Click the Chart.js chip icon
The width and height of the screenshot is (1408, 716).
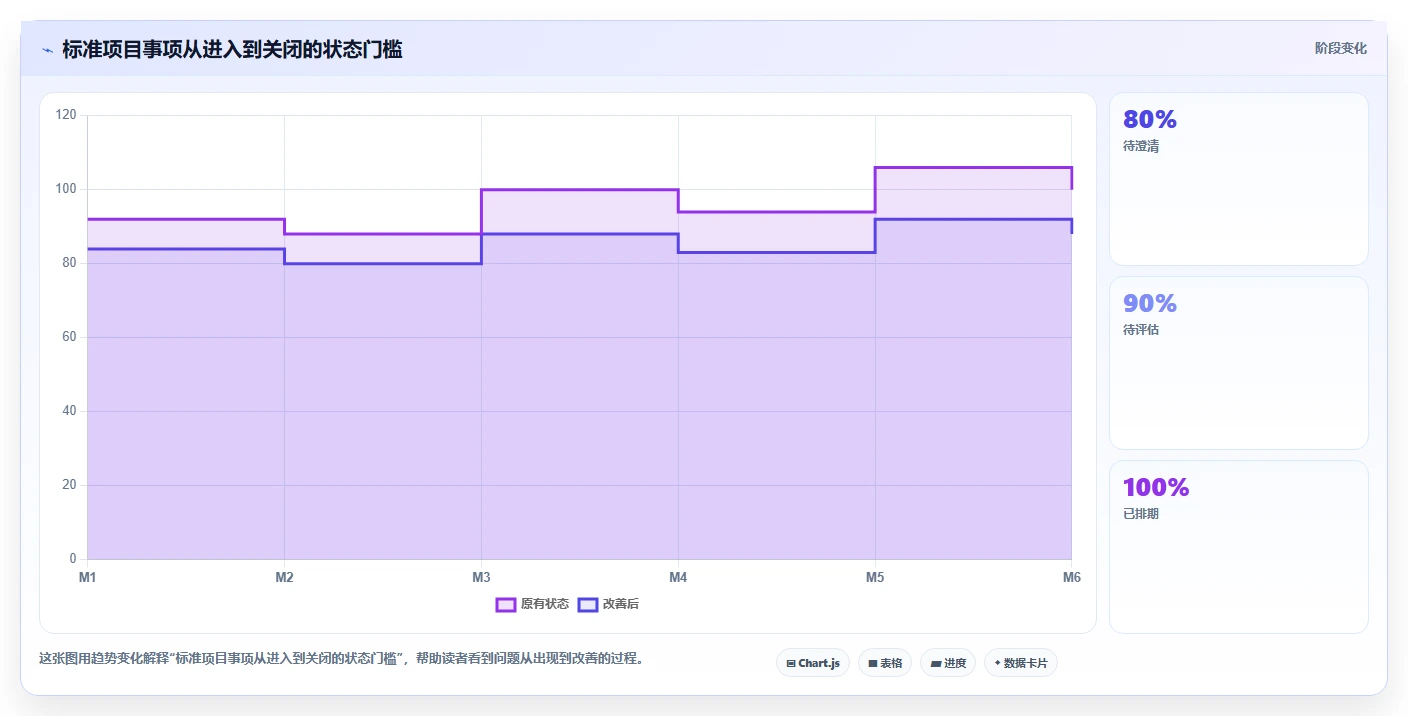[x=791, y=664]
